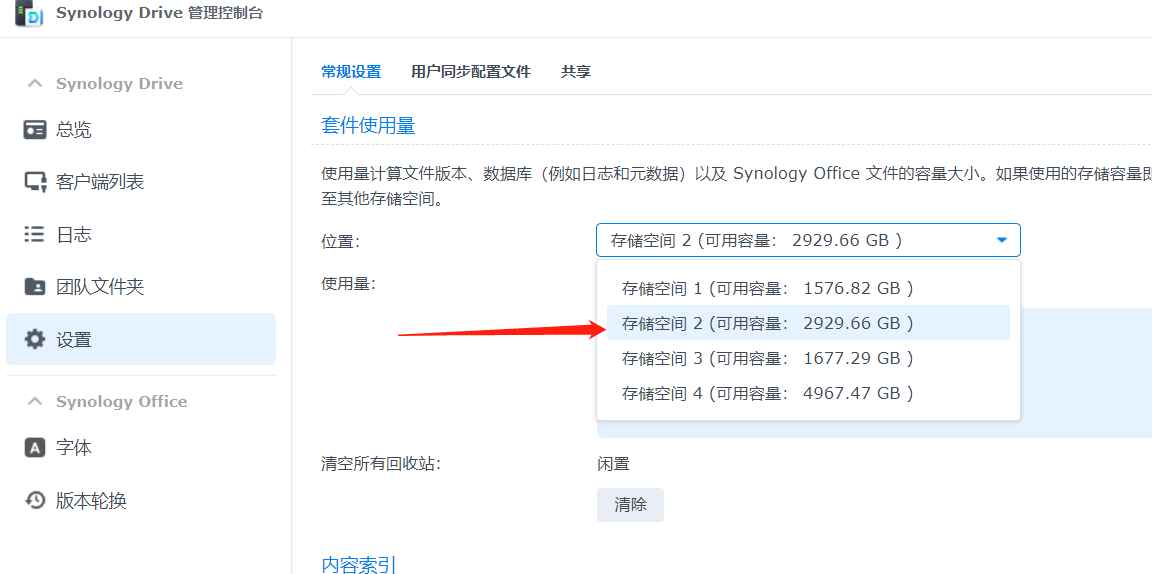Screen dimensions: 1152x574
Task: Open 总览 in the sidebar
Action: [141, 130]
